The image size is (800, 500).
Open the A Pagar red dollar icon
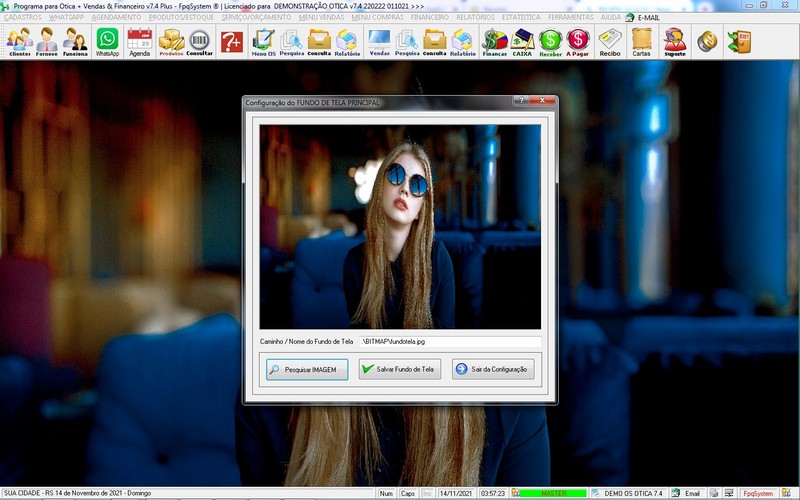[578, 41]
